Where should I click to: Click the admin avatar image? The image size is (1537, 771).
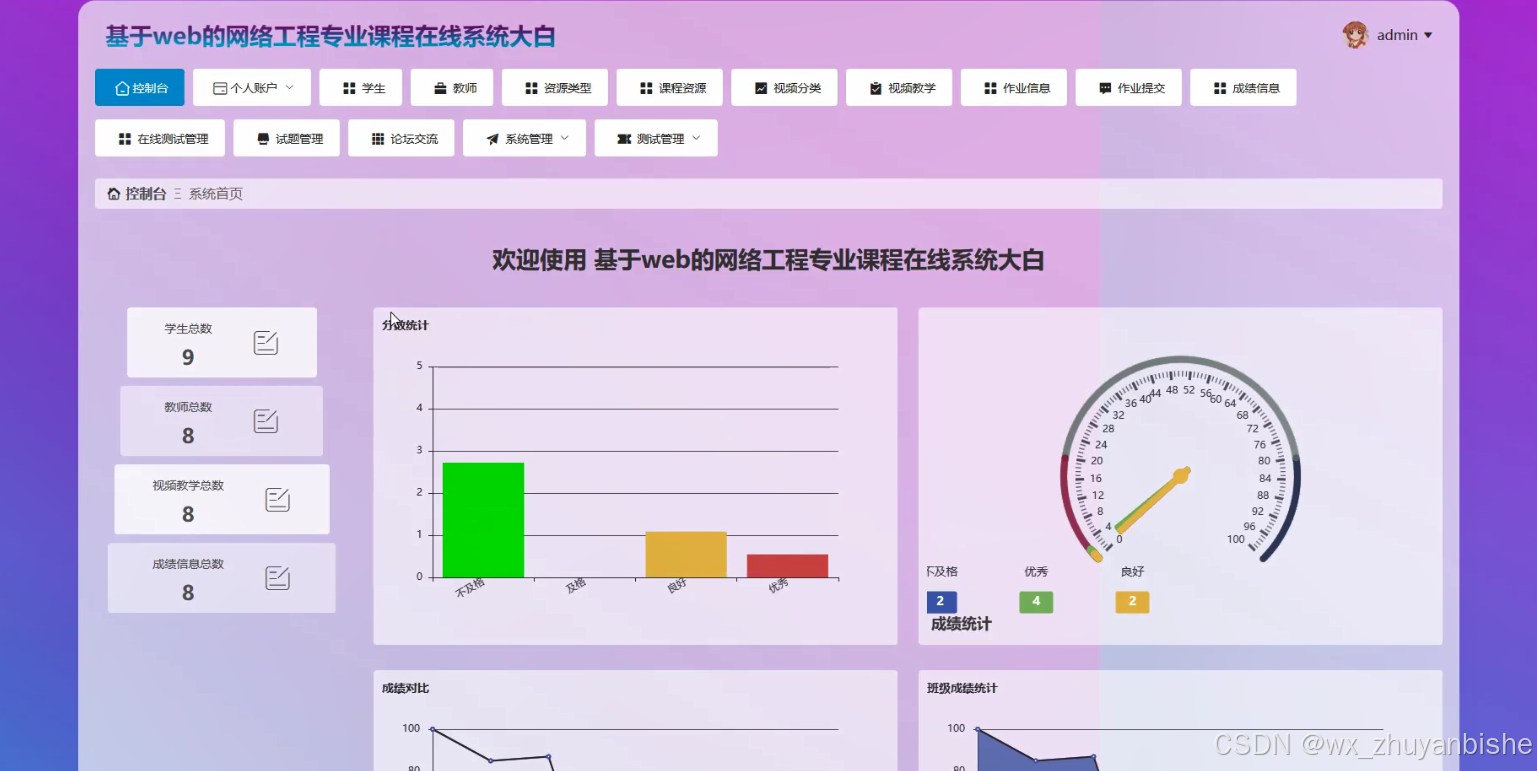(1356, 34)
